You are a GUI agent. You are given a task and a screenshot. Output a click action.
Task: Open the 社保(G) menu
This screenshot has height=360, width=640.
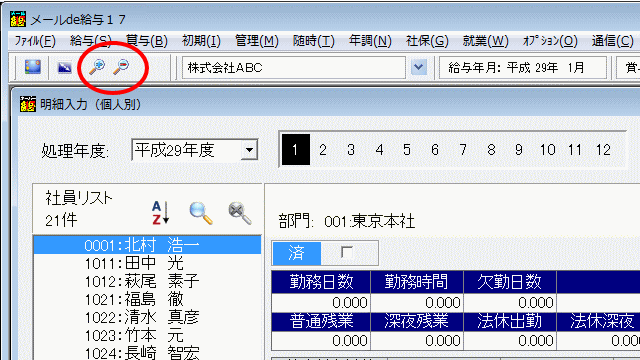click(427, 41)
